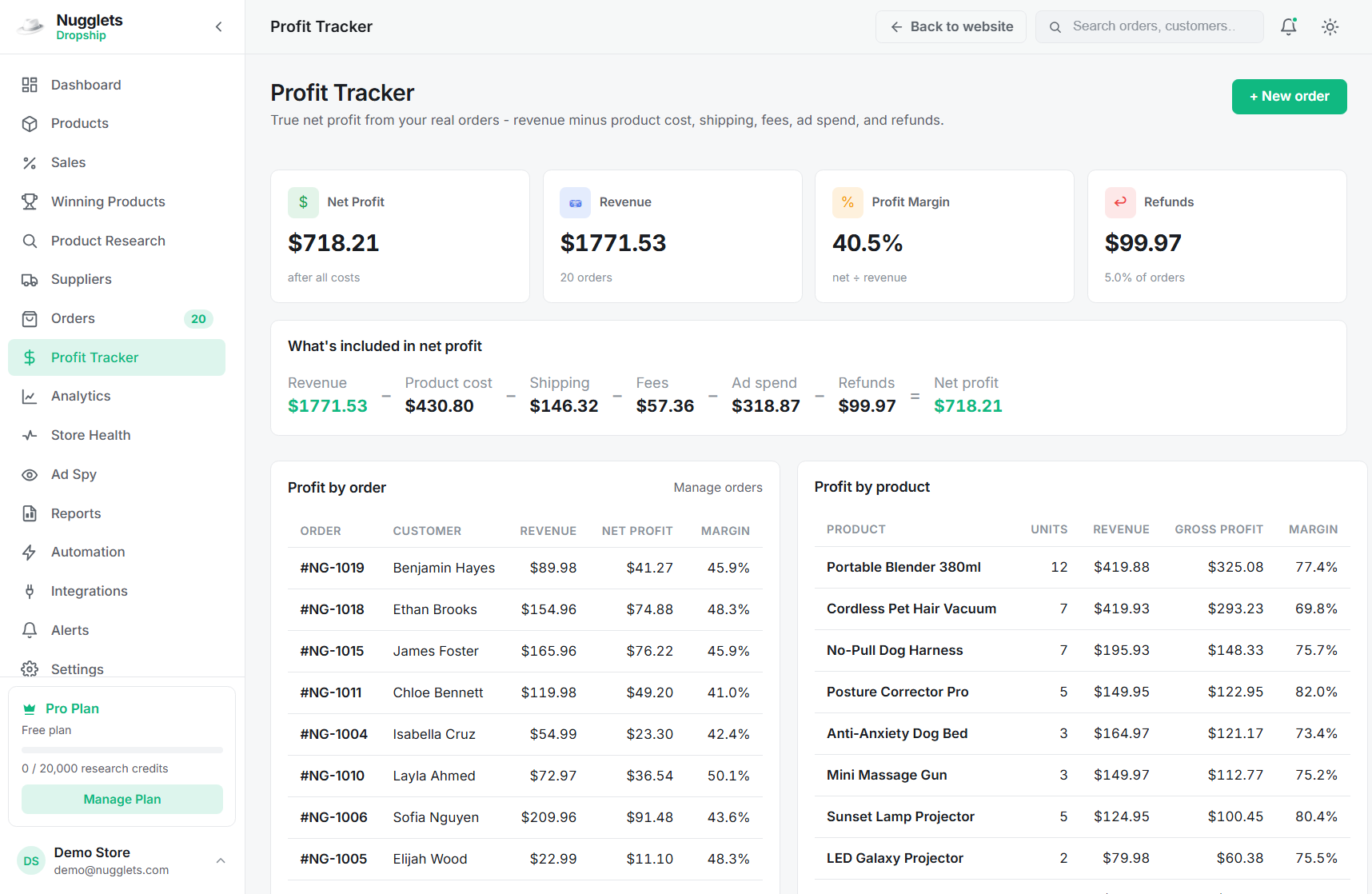
Task: Click Ad spend value $318.87
Action: pos(766,406)
